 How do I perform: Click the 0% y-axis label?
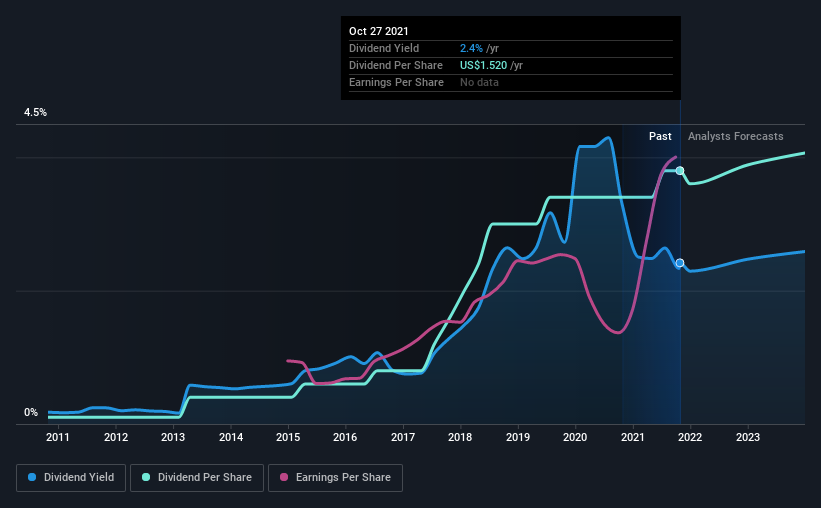tap(31, 413)
